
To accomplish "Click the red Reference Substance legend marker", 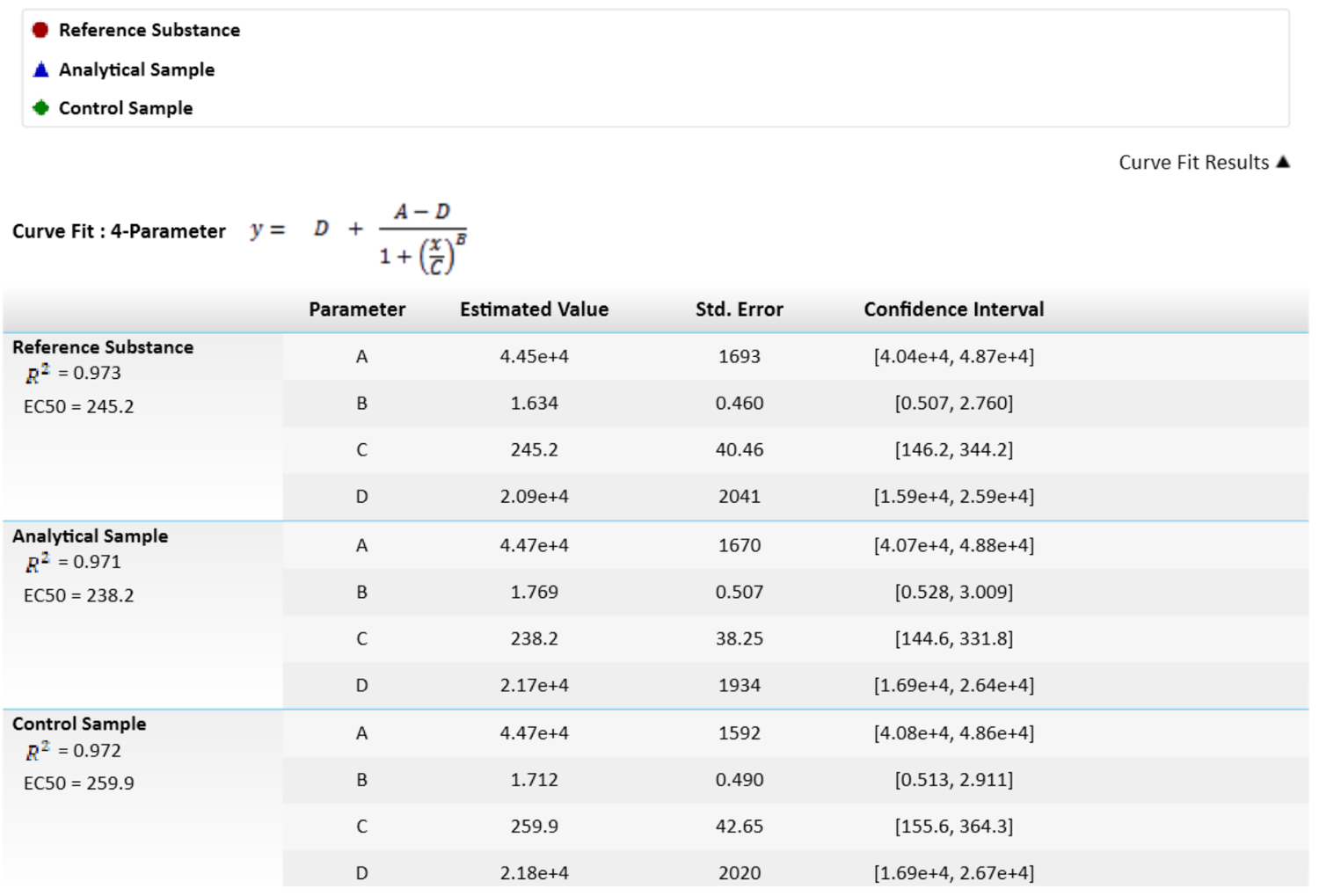I will click(40, 30).
